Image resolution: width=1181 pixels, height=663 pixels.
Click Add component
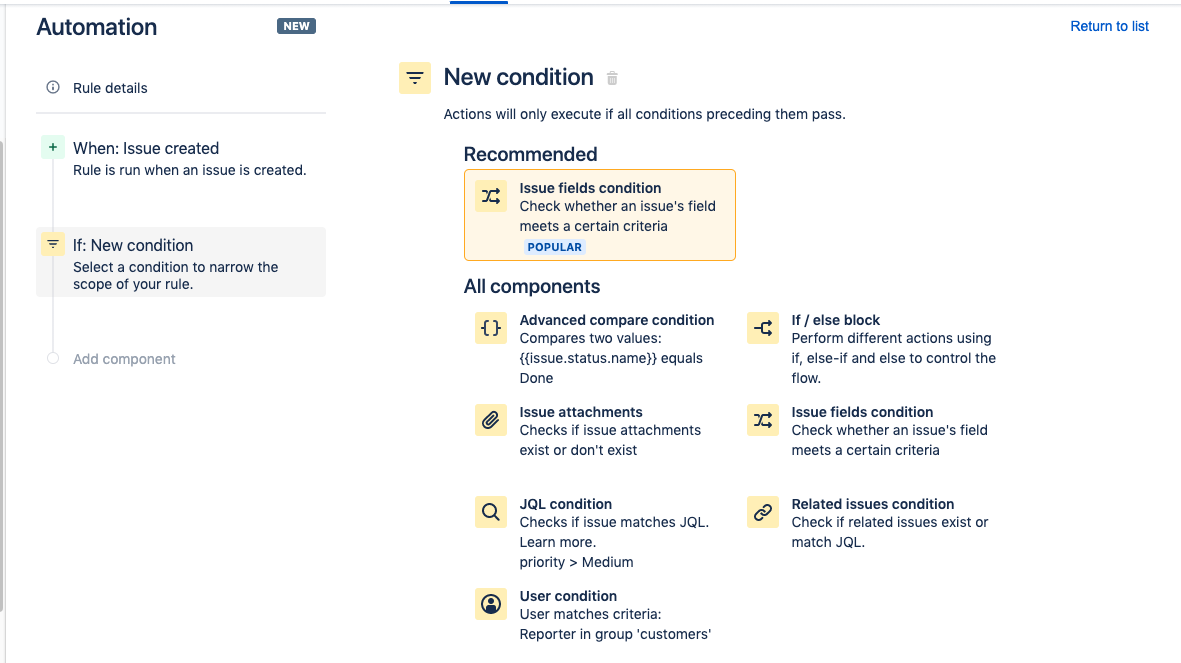coord(124,359)
